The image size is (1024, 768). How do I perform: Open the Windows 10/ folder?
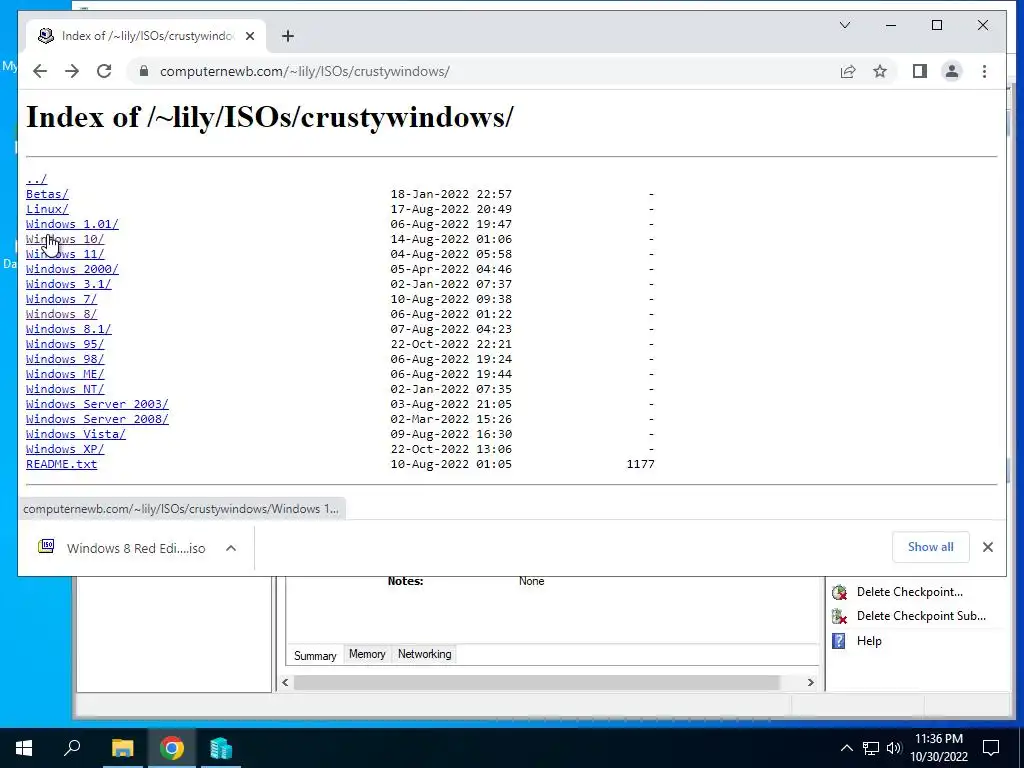(65, 239)
